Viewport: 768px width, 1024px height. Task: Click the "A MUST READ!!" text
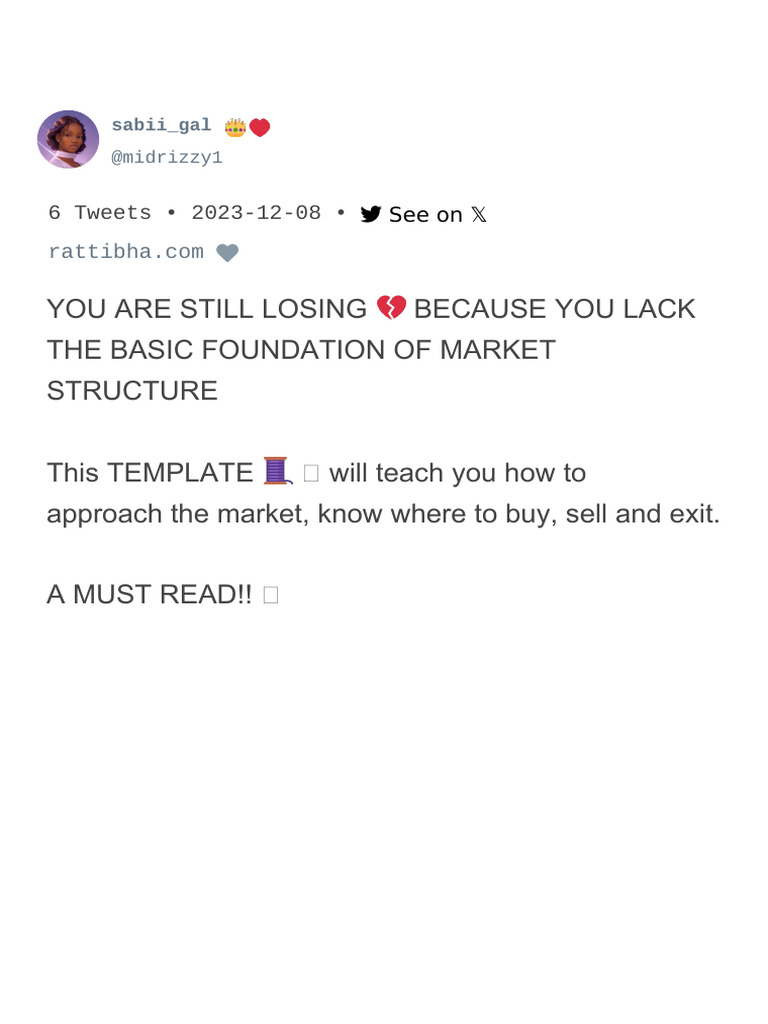(x=149, y=595)
